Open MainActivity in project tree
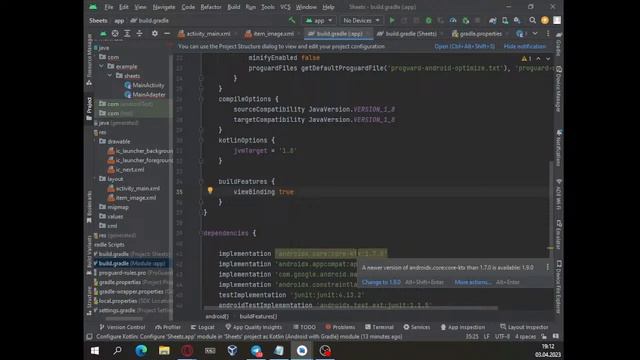Screen dimensions: 640x360 [144, 85]
